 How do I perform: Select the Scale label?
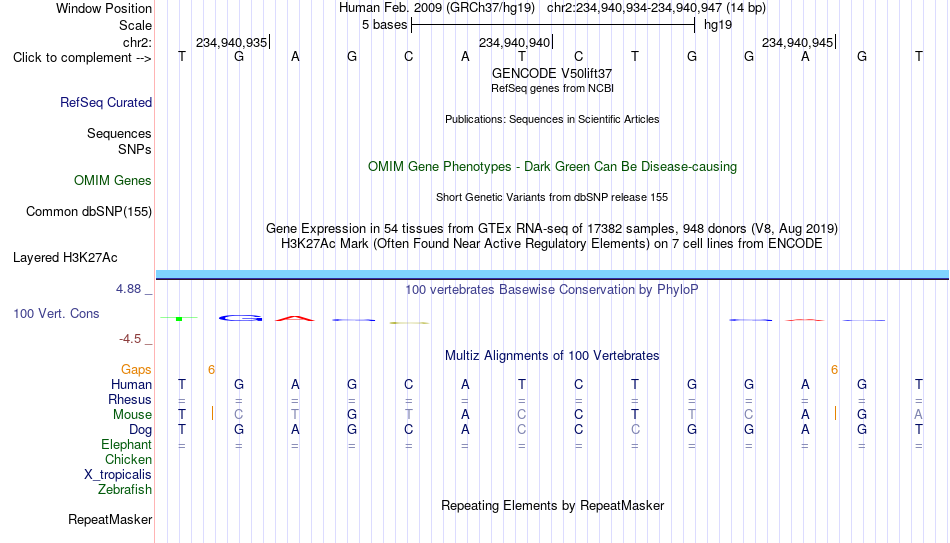click(135, 25)
